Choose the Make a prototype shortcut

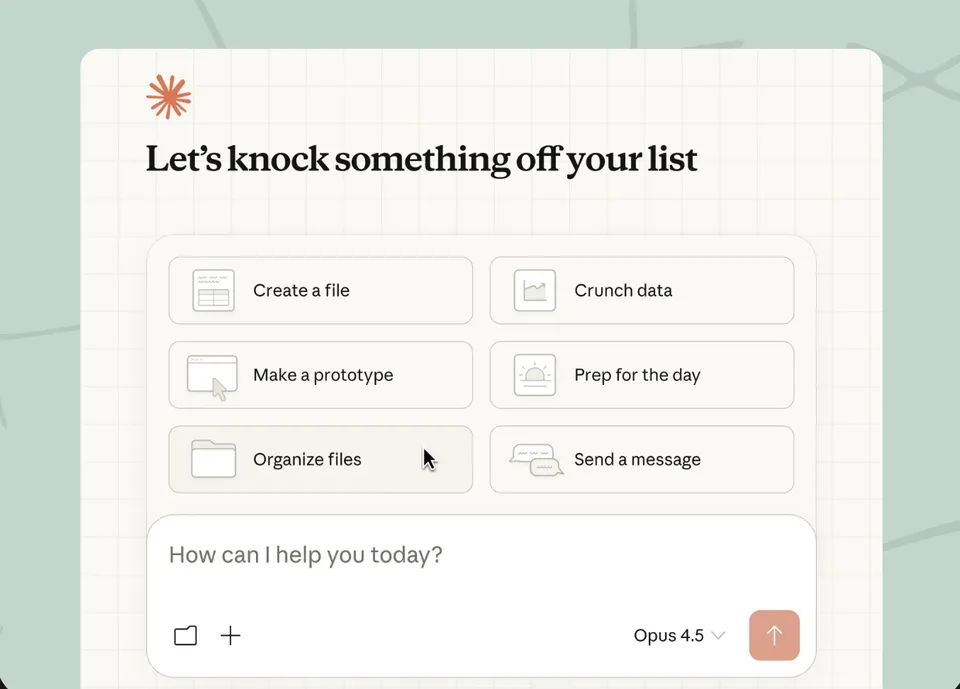click(320, 375)
